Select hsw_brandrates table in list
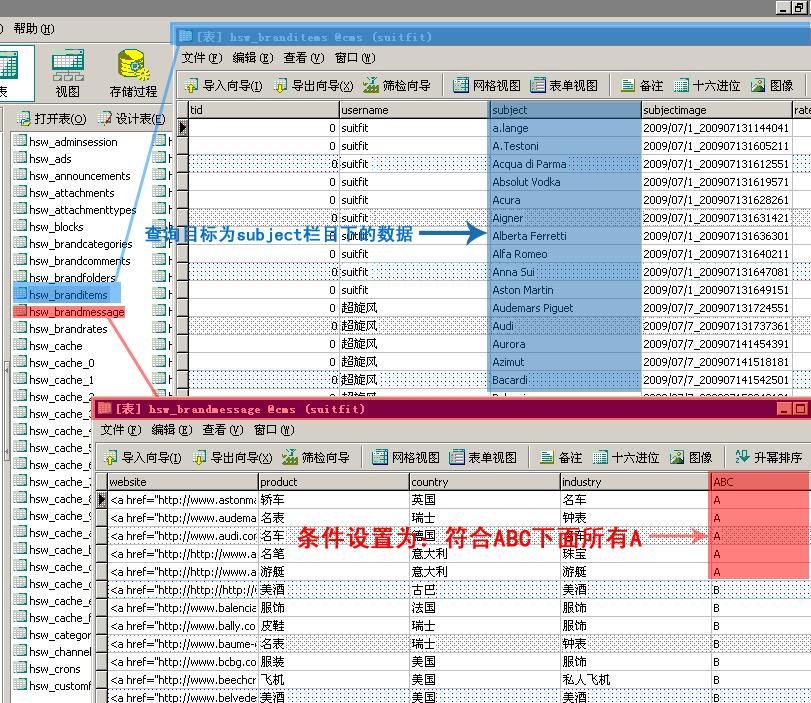 (x=61, y=329)
